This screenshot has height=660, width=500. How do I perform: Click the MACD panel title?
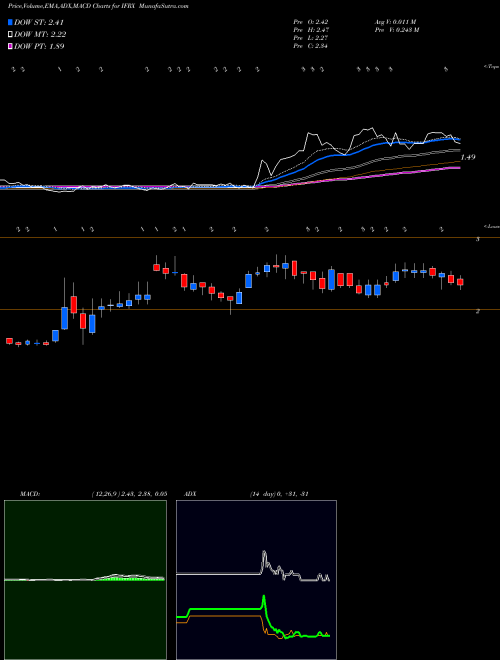coord(29,494)
